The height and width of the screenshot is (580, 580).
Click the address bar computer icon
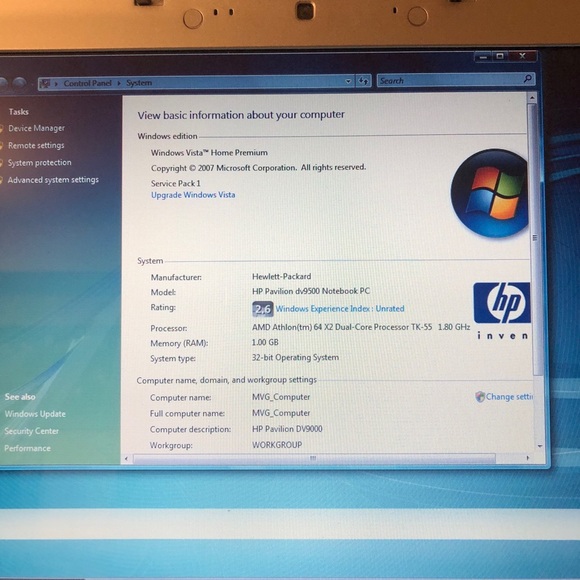pyautogui.click(x=45, y=84)
